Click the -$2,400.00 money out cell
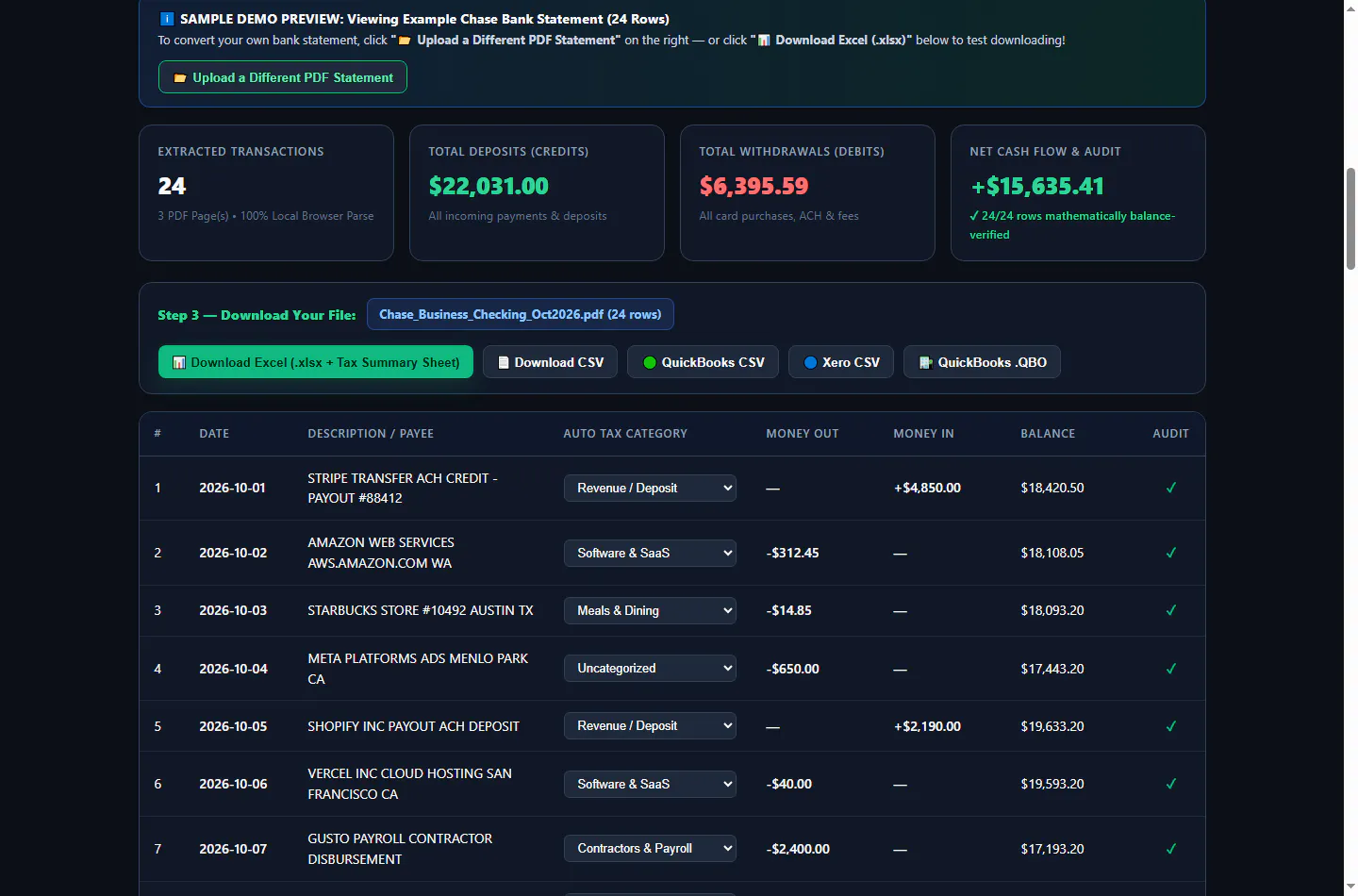This screenshot has height=896, width=1358. (798, 849)
